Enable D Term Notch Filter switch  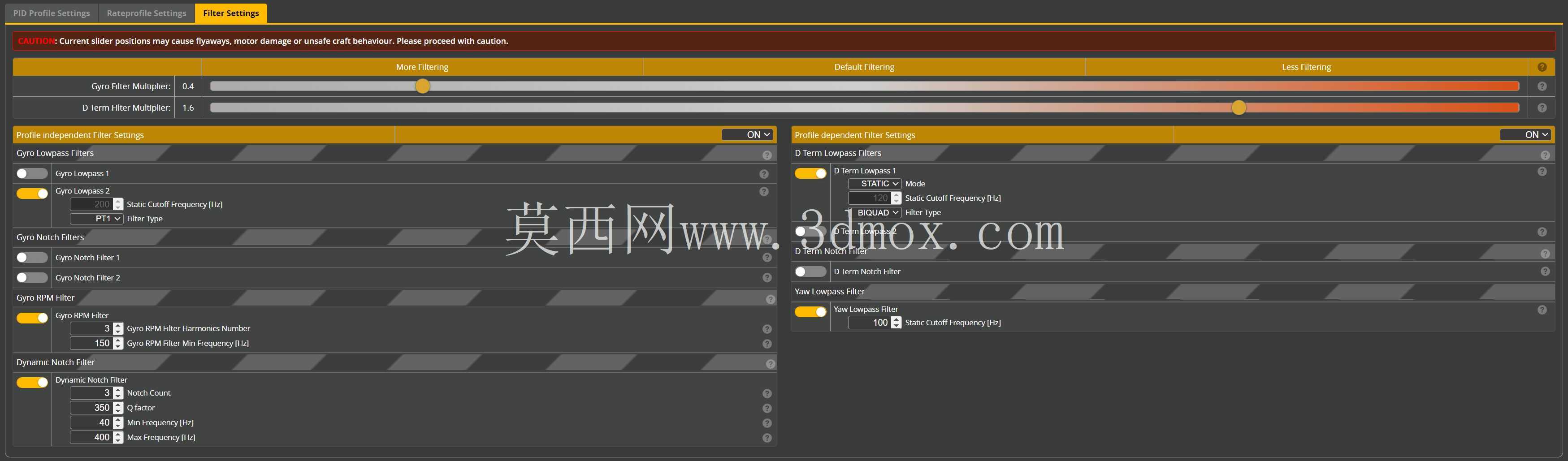[810, 271]
